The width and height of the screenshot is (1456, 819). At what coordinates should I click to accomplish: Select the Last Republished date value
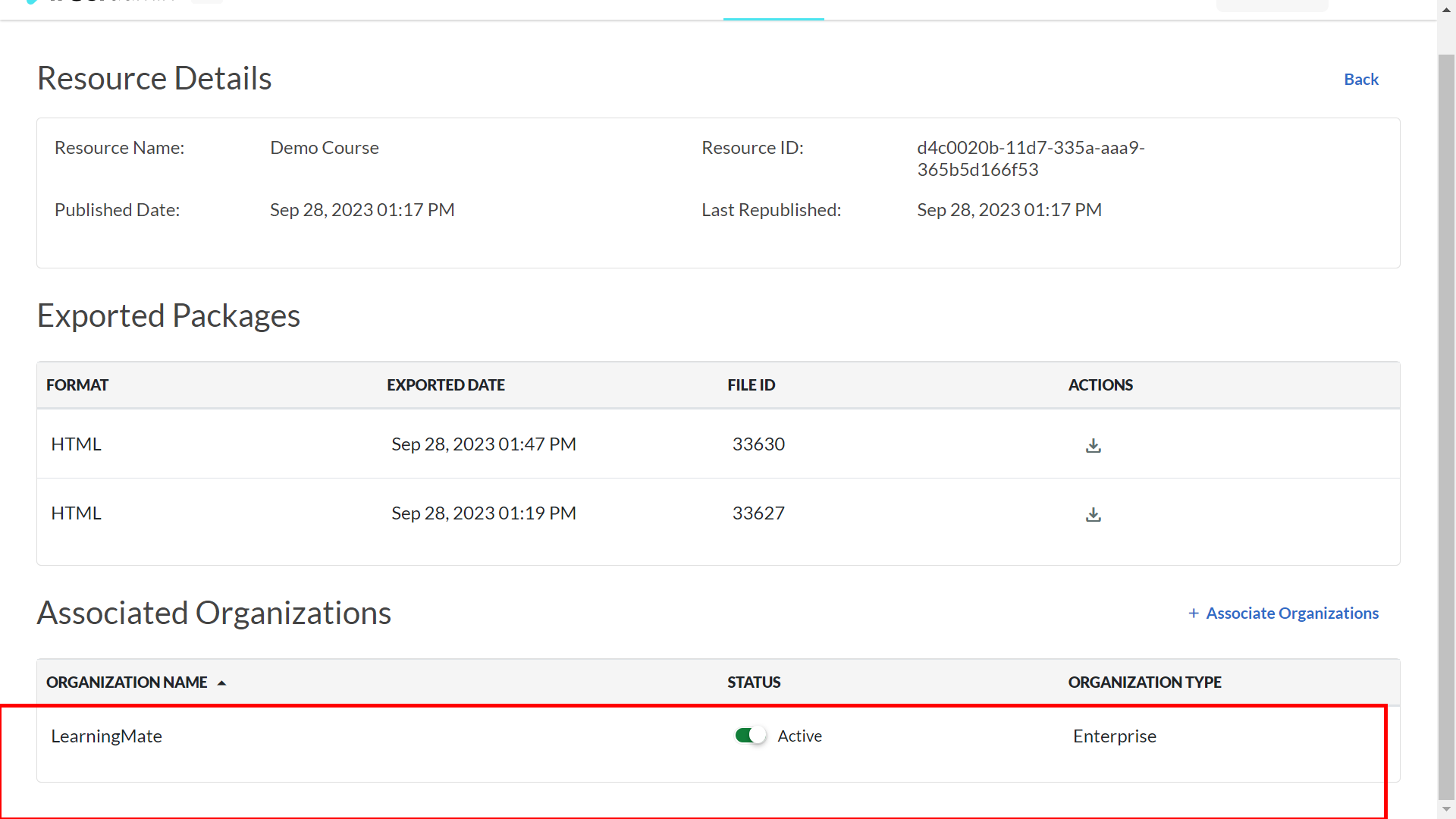[x=1009, y=210]
